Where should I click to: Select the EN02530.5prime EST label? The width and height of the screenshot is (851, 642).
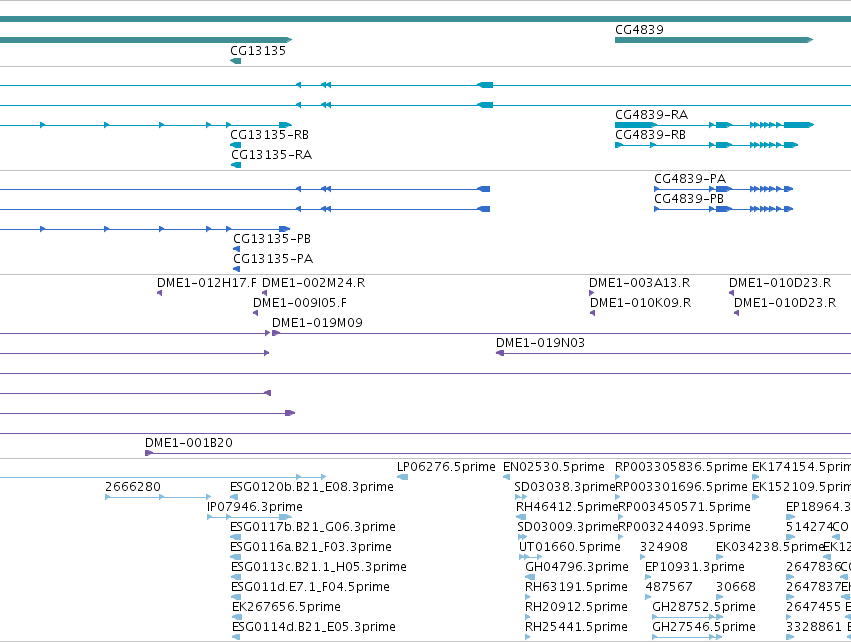pyautogui.click(x=554, y=467)
